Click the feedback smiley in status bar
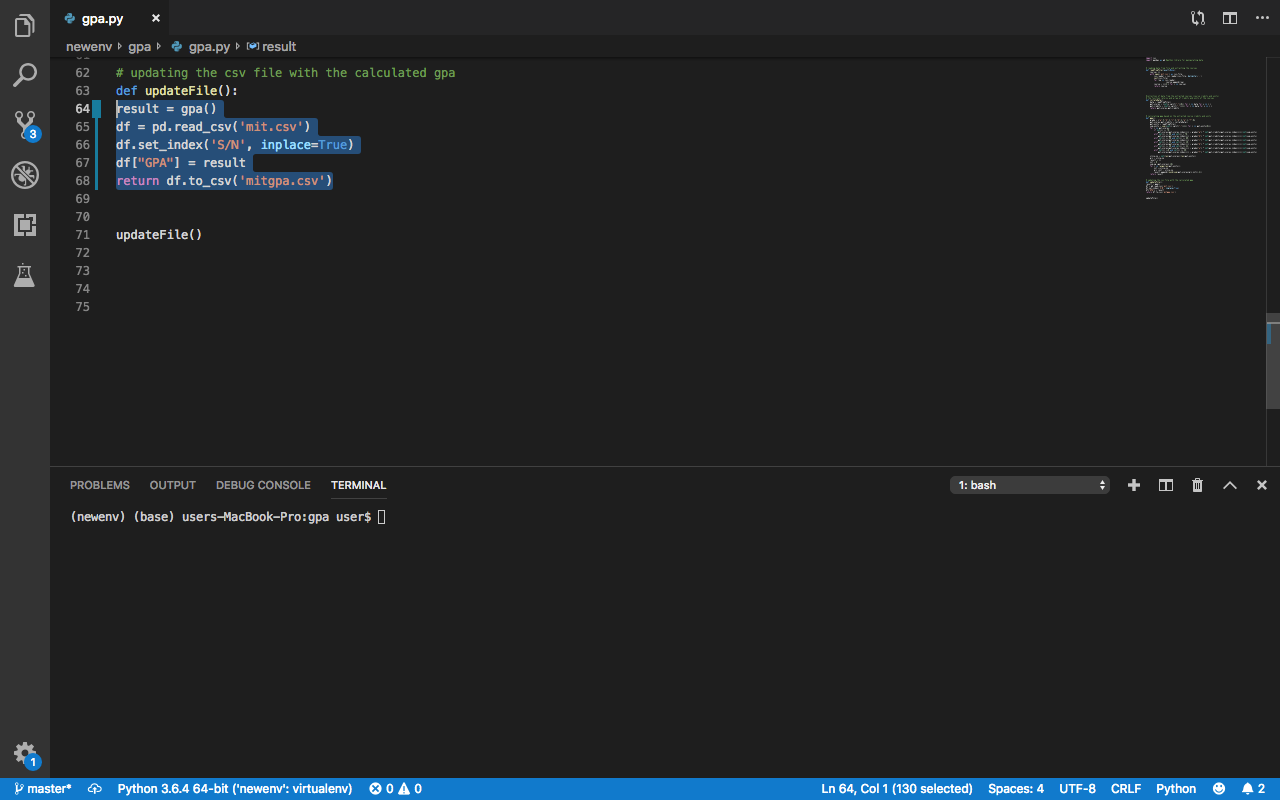Screen dimensions: 1280x800 coord(1220,789)
